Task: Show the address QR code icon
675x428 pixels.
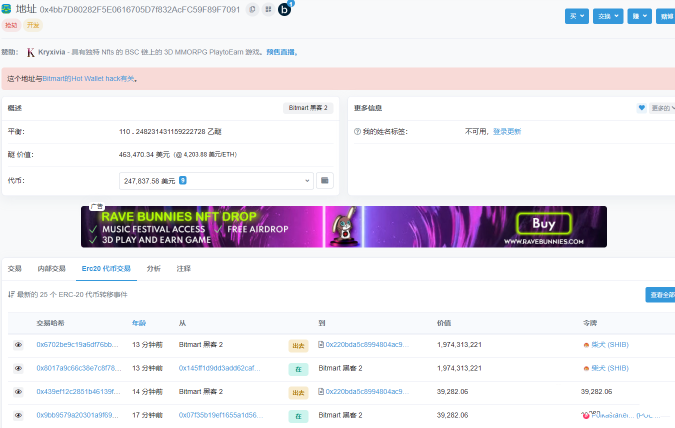Action: 268,9
